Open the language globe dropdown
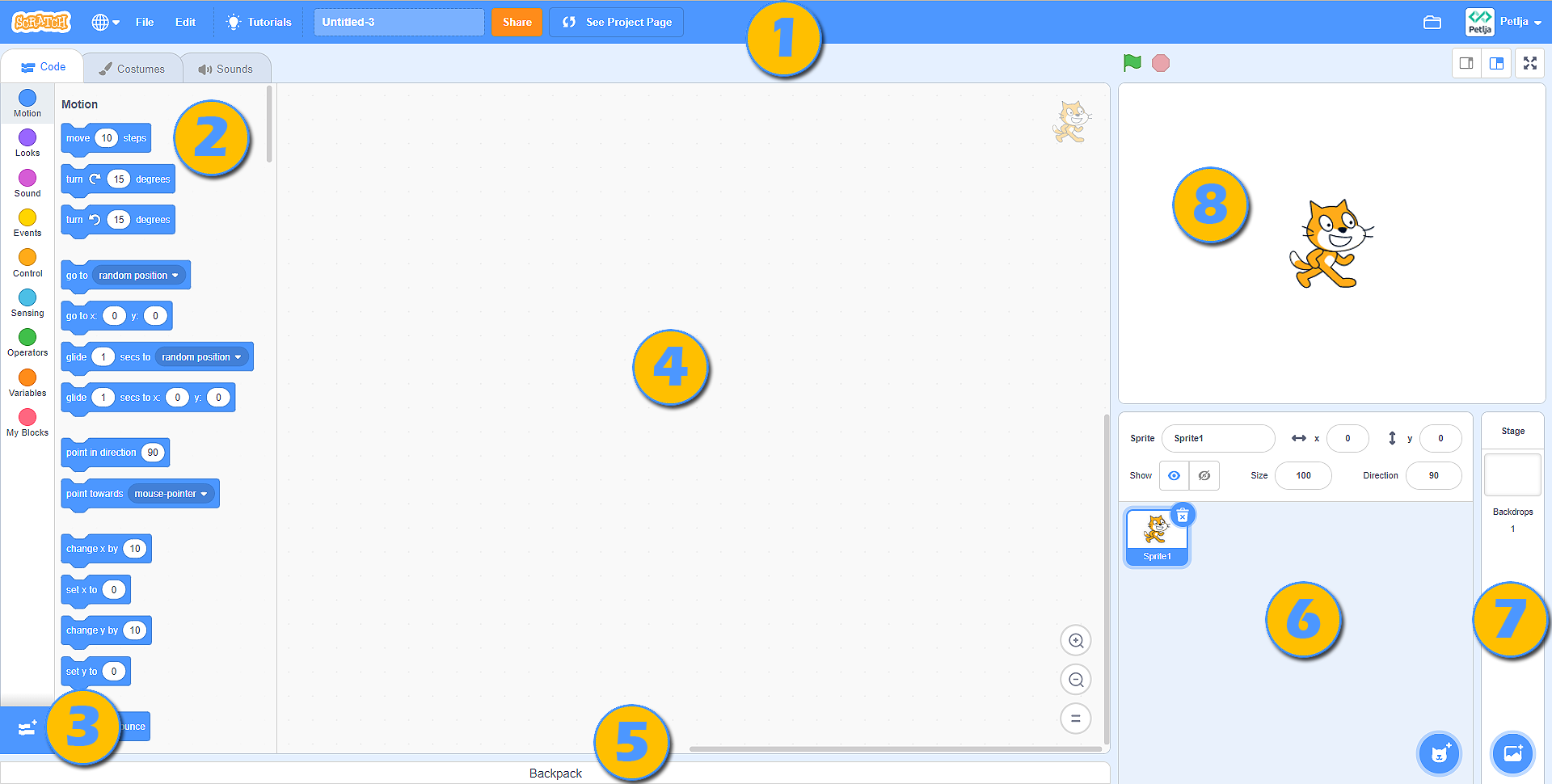Viewport: 1552px width, 784px height. 105,23
